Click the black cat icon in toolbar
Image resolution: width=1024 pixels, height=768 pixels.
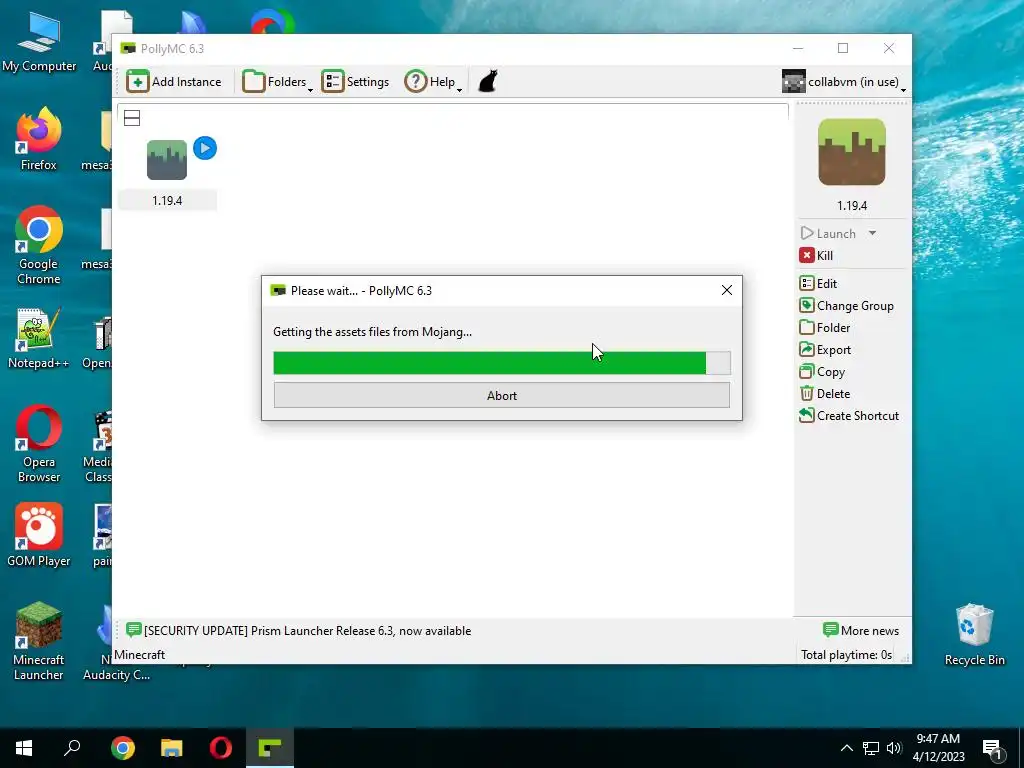click(488, 82)
